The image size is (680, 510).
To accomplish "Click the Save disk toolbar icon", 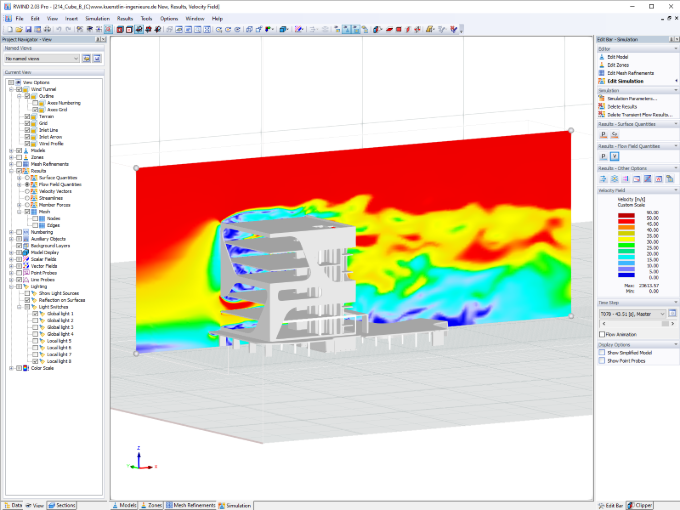I will 28,29.
